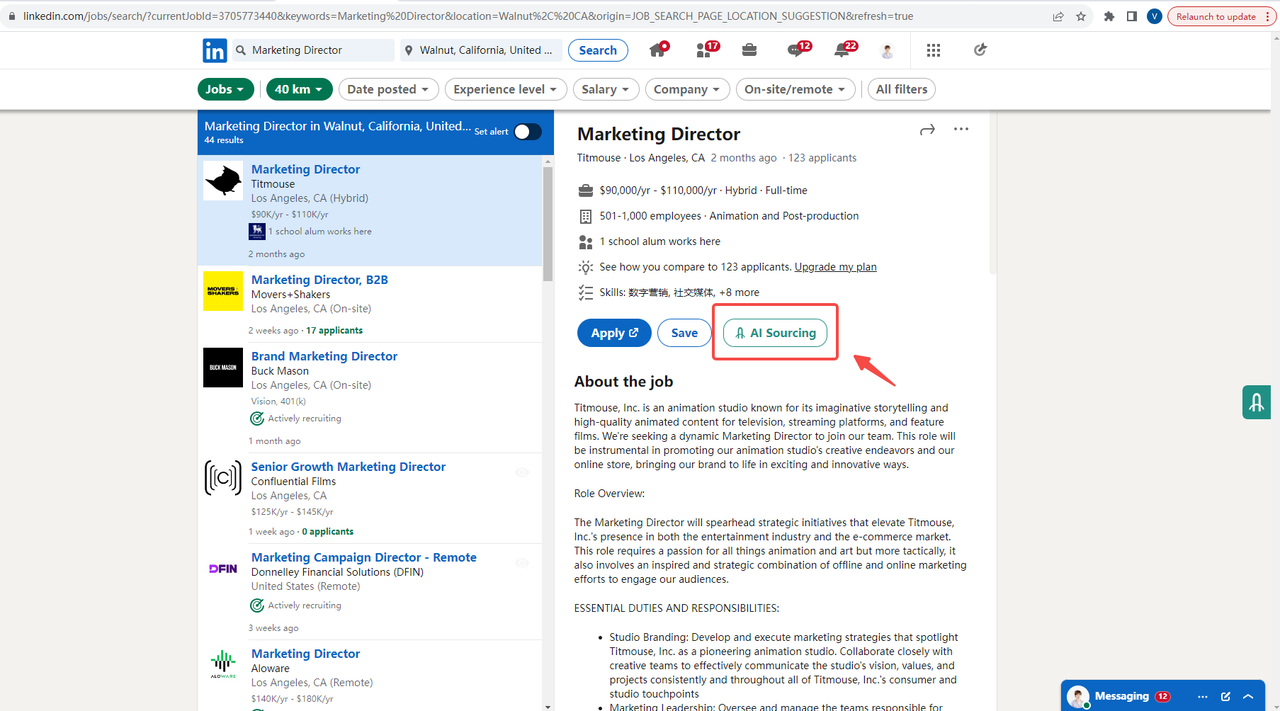Expand the Experience level filter

point(506,89)
